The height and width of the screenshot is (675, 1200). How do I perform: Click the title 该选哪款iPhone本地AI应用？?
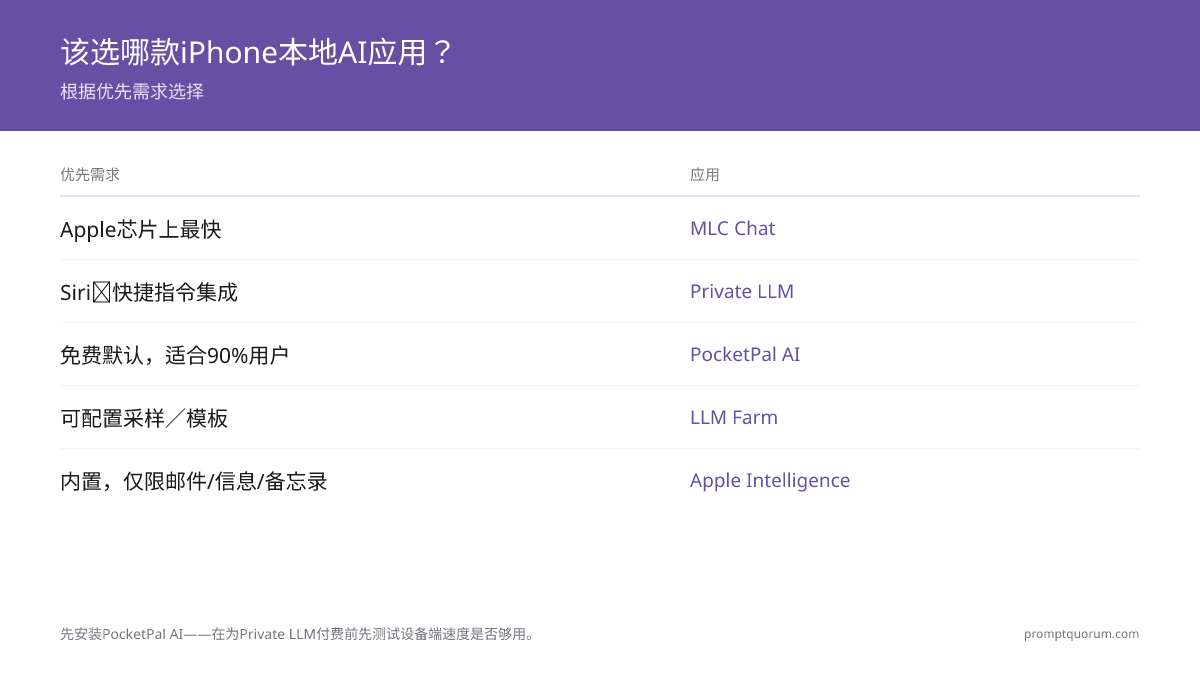258,52
